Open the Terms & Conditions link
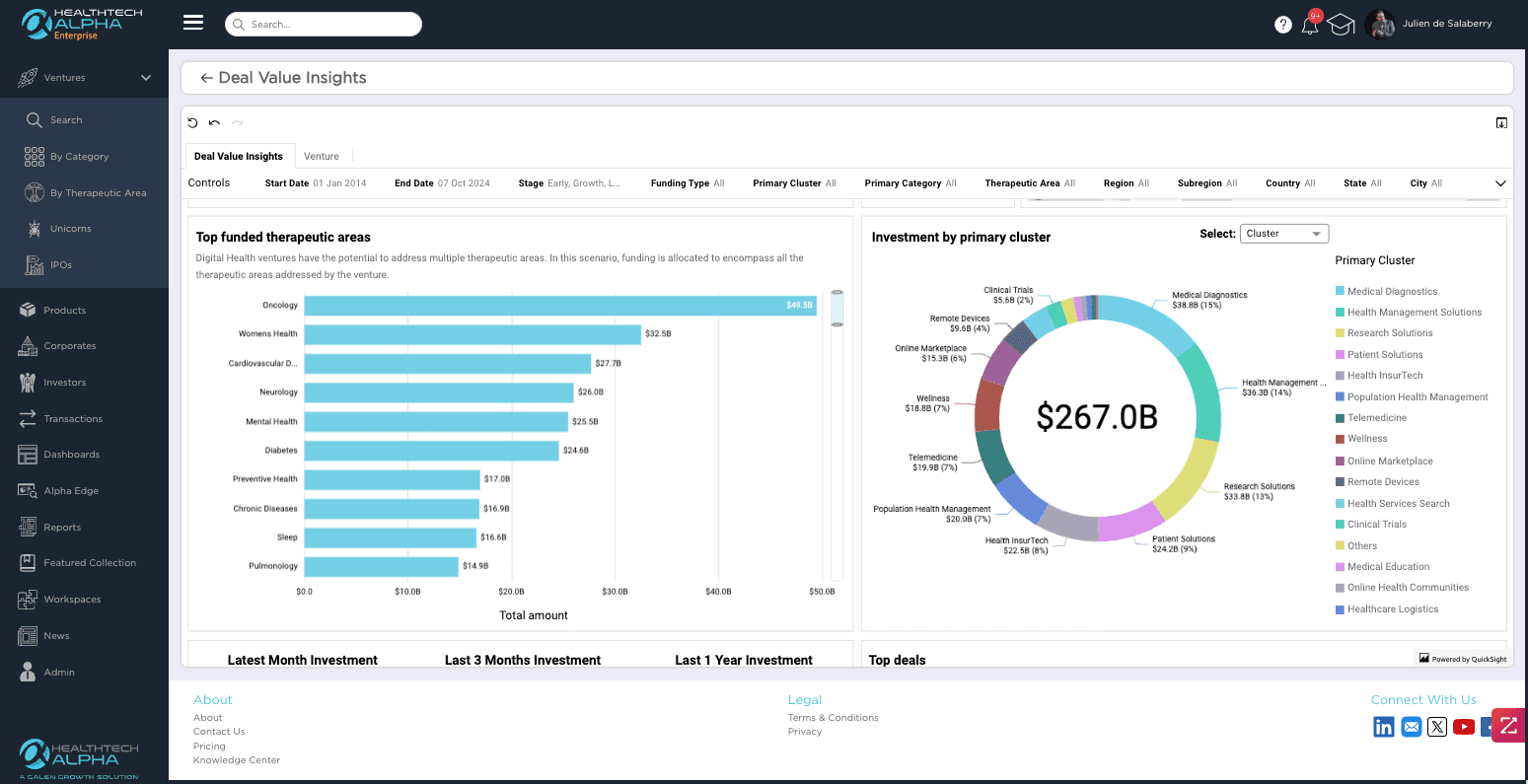 [834, 718]
